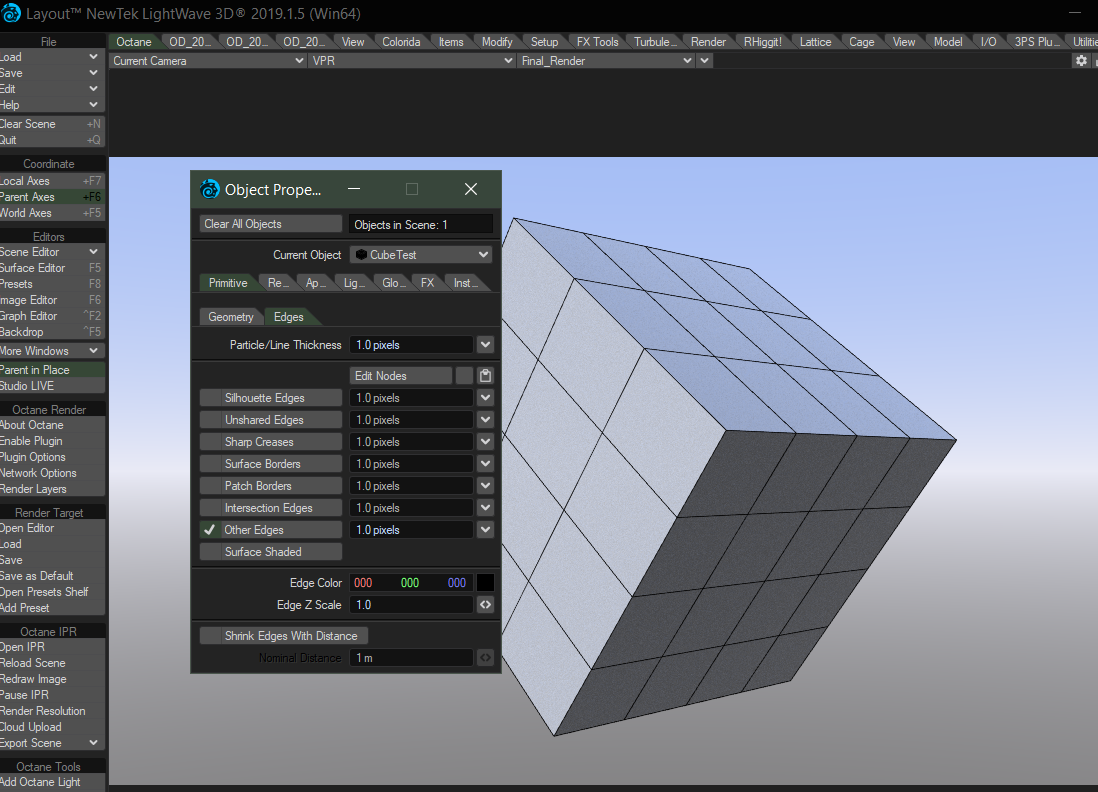Click the green Edge Color value
Screen dimensions: 1098x792
[x=410, y=583]
